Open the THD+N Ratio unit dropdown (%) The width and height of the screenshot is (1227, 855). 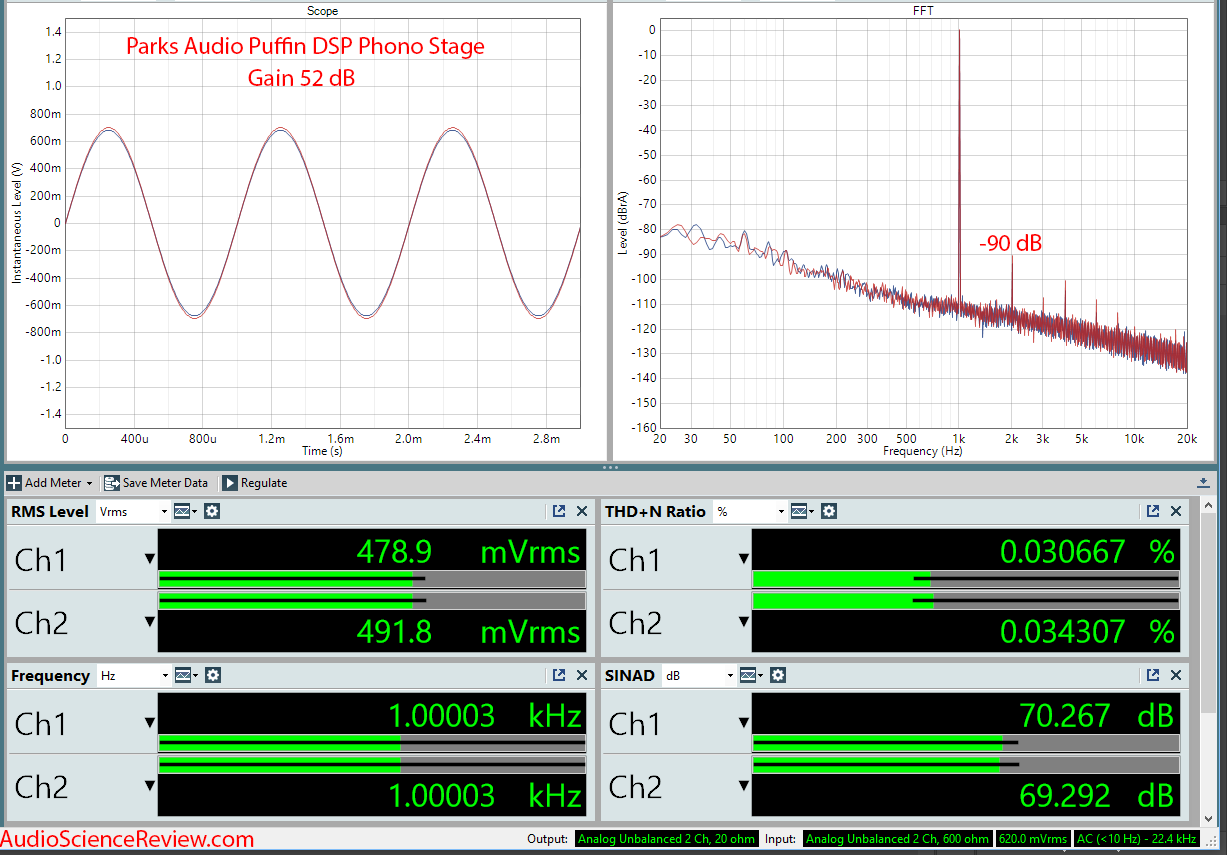(x=749, y=511)
